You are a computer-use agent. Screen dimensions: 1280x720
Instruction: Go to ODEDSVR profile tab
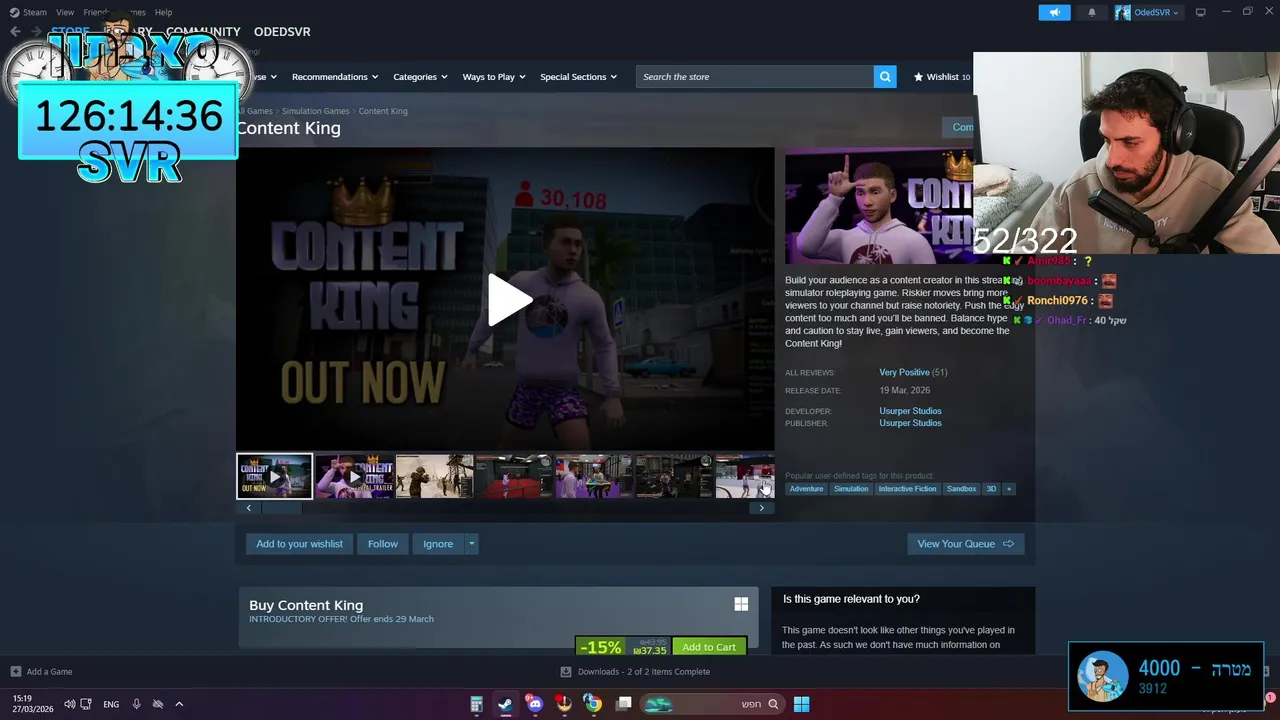click(282, 32)
